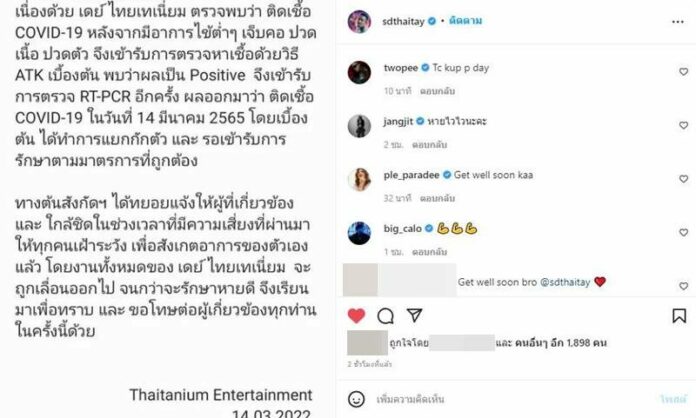Like the jangjit comment heart
Screen dimensions: 696x418
(684, 126)
